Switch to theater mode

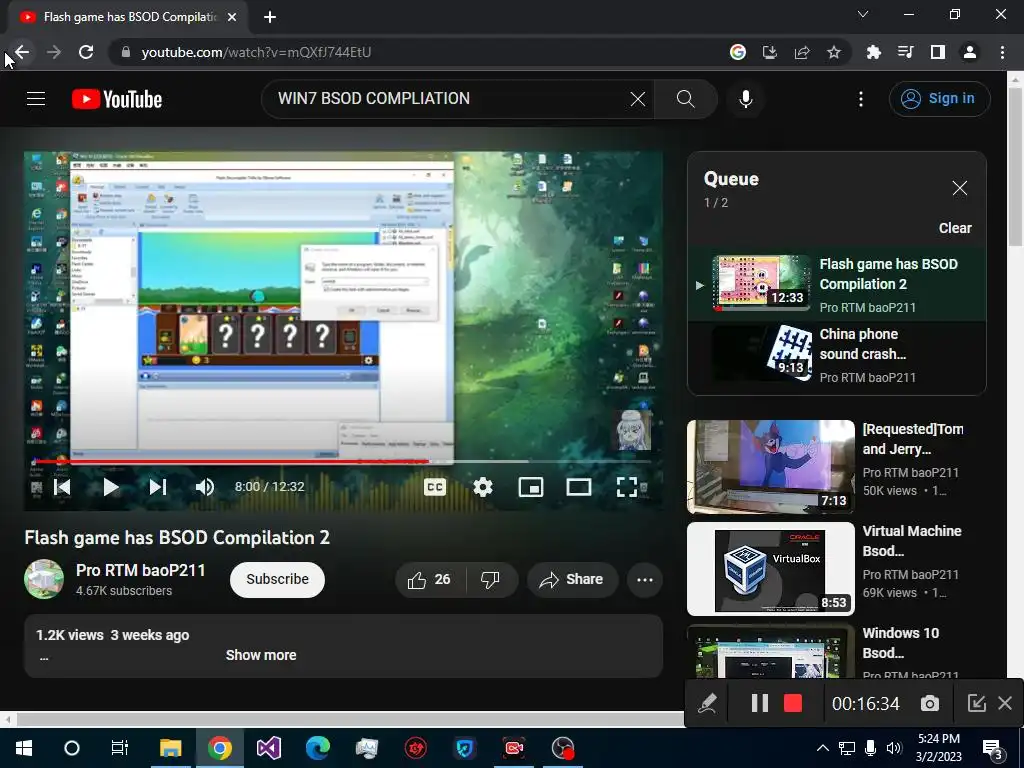pyautogui.click(x=579, y=487)
